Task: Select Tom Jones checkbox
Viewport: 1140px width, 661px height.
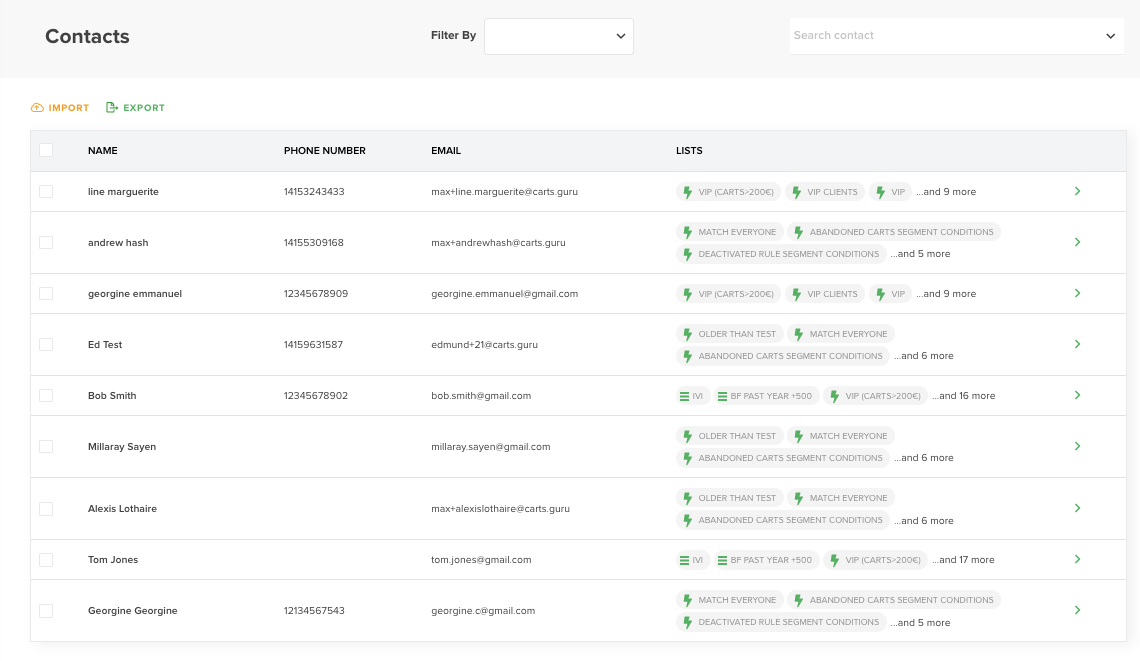Action: 46,560
